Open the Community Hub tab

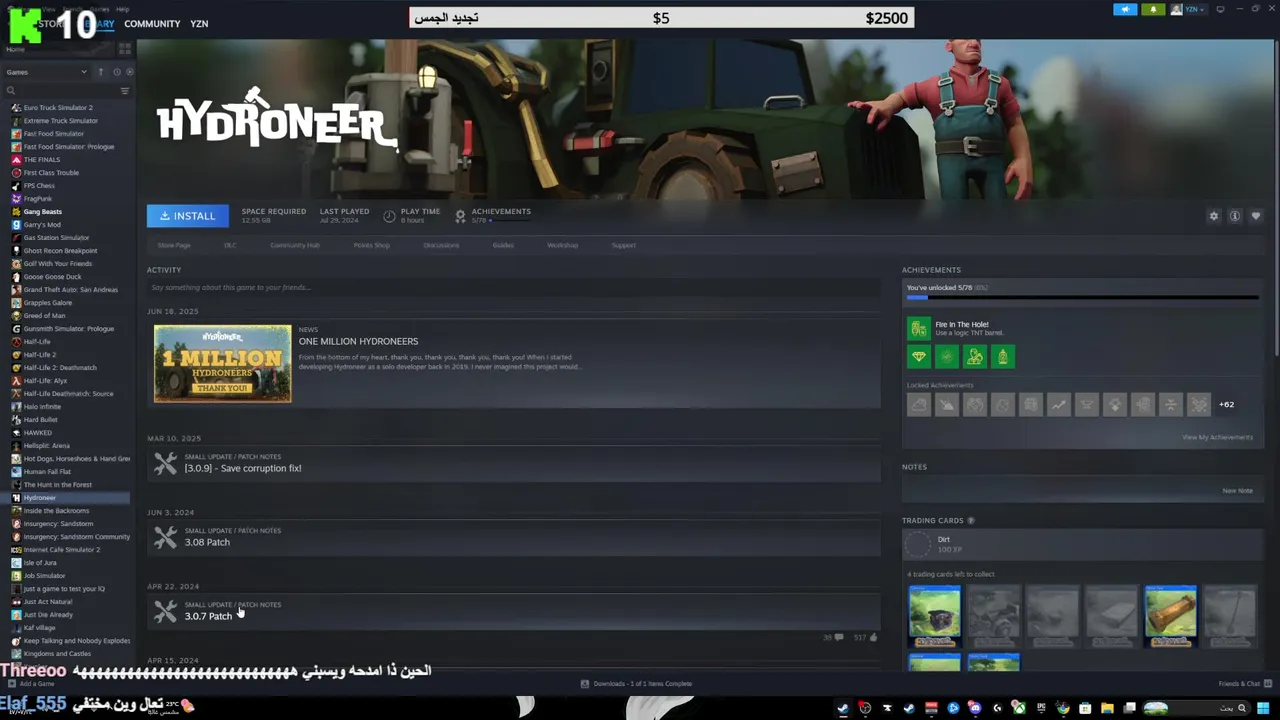point(294,245)
